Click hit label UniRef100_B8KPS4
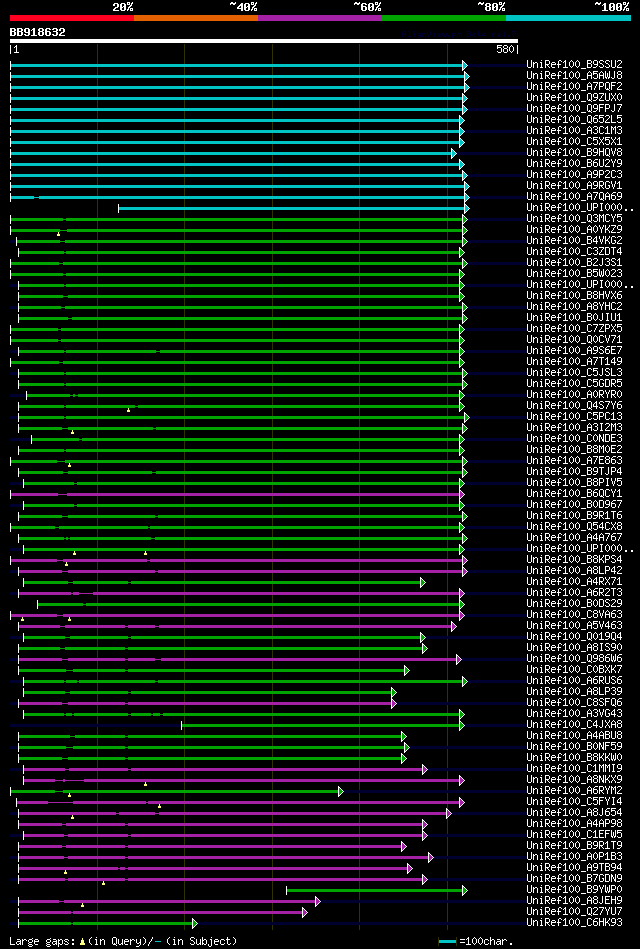 [x=574, y=559]
